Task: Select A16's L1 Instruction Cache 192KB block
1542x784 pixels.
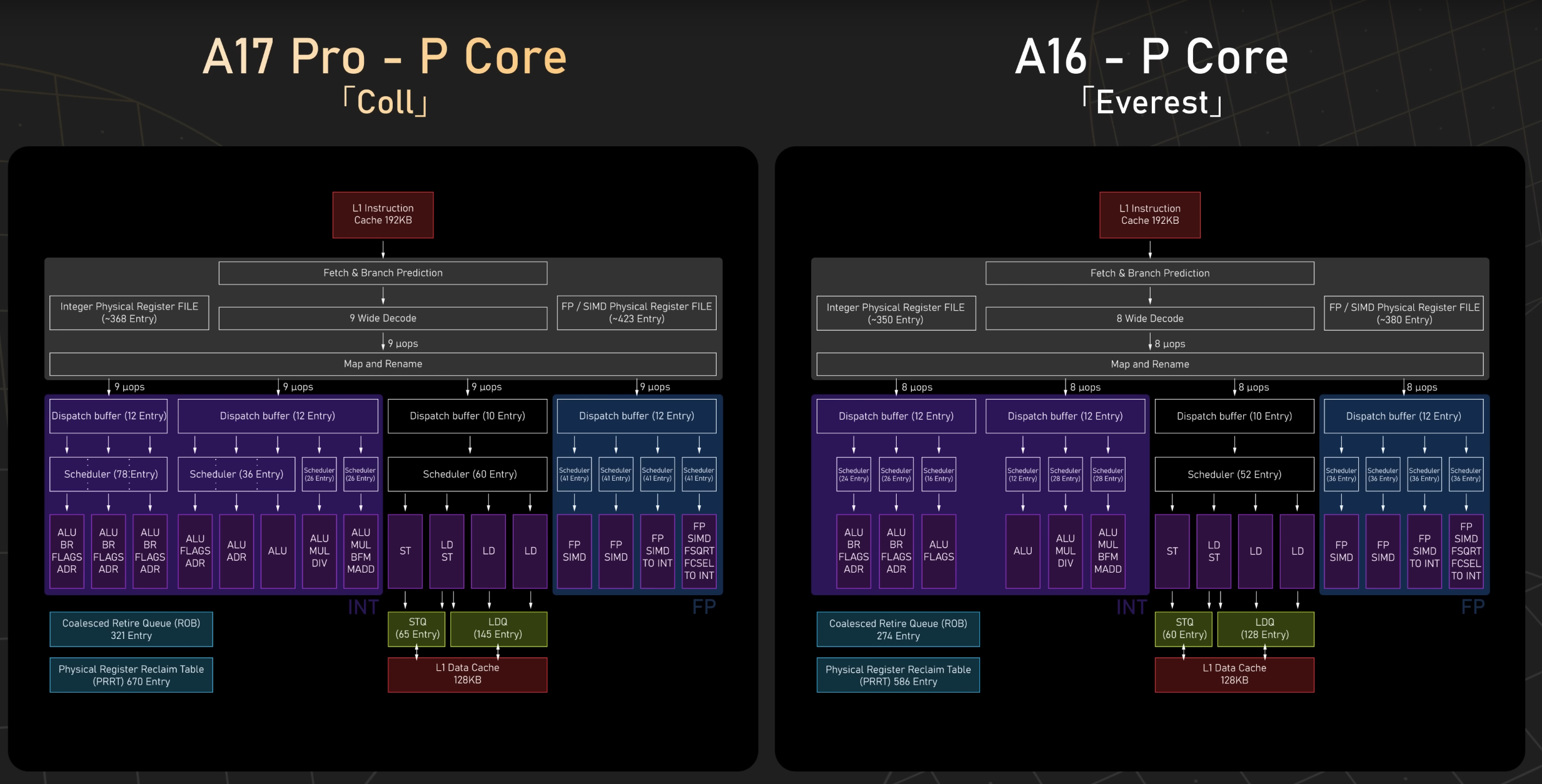Action: 1150,214
